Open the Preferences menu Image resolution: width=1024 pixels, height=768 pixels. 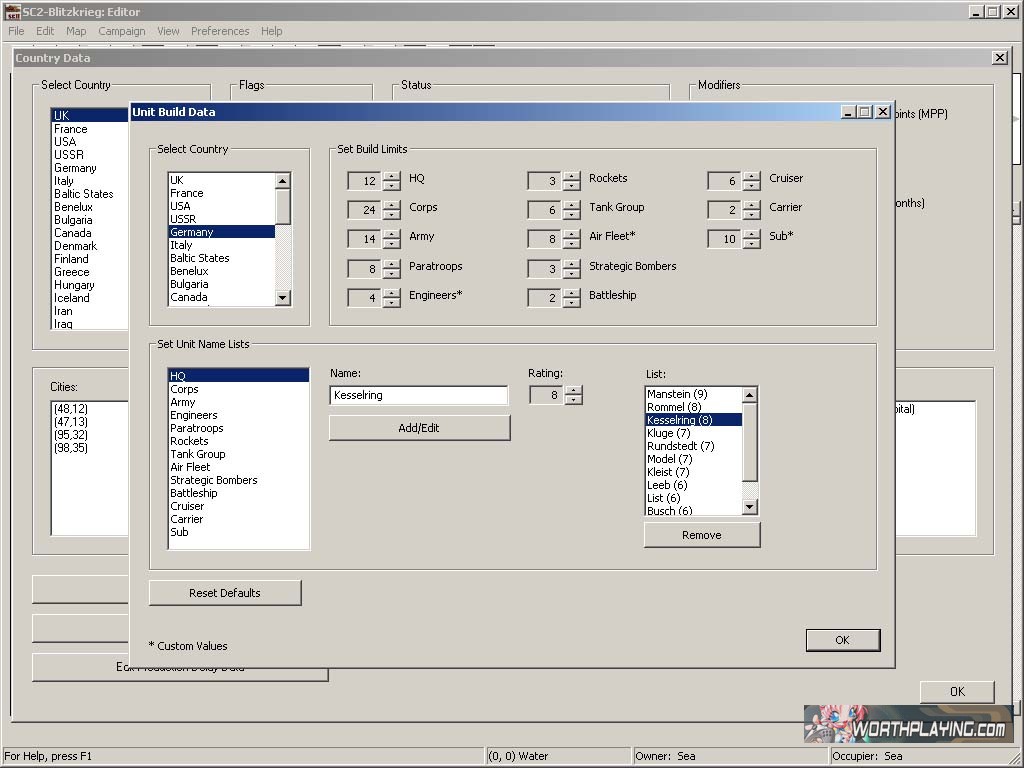point(220,31)
